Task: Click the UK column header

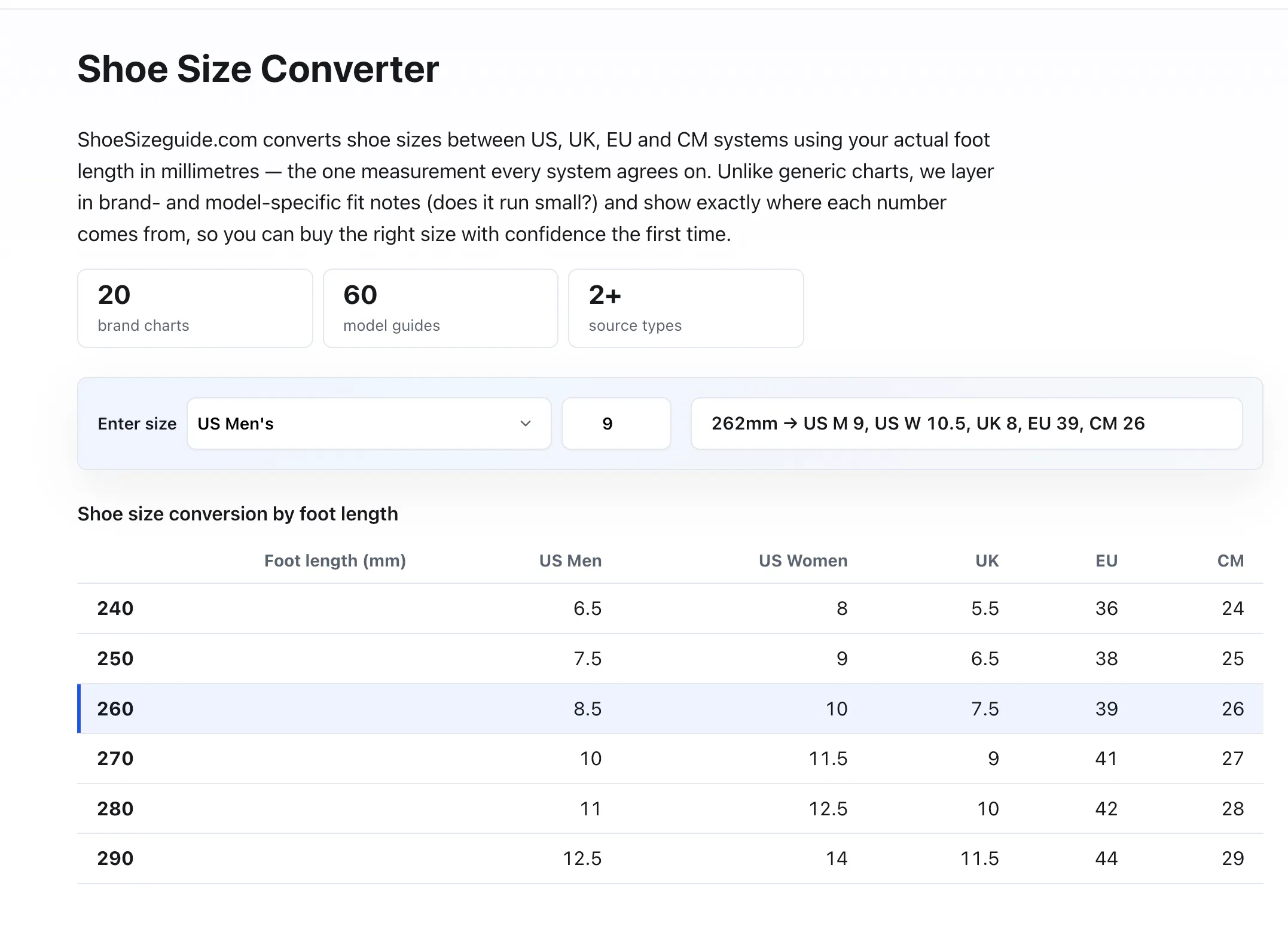Action: coord(987,561)
